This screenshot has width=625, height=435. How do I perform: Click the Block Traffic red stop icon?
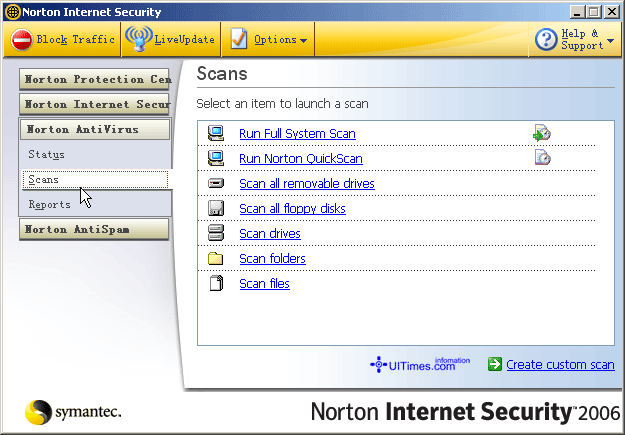(21, 40)
